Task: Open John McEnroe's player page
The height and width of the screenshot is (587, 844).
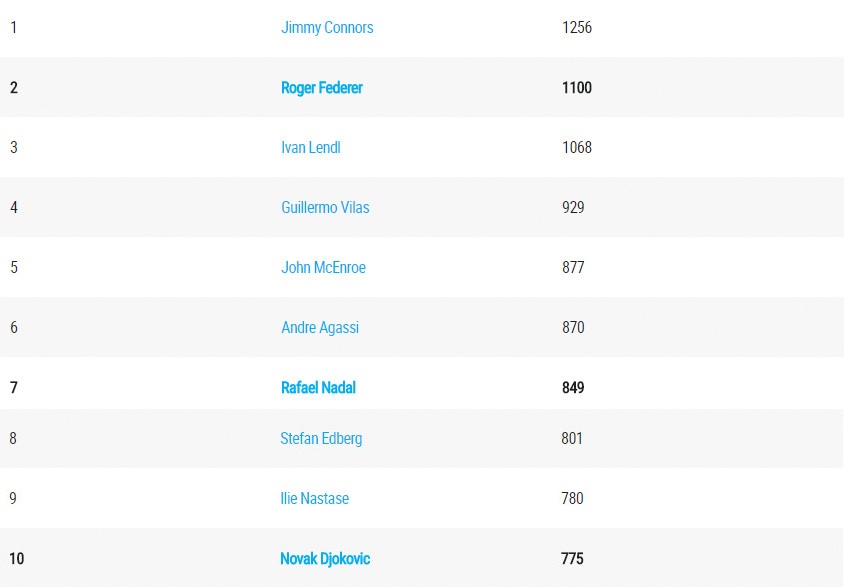Action: coord(323,268)
